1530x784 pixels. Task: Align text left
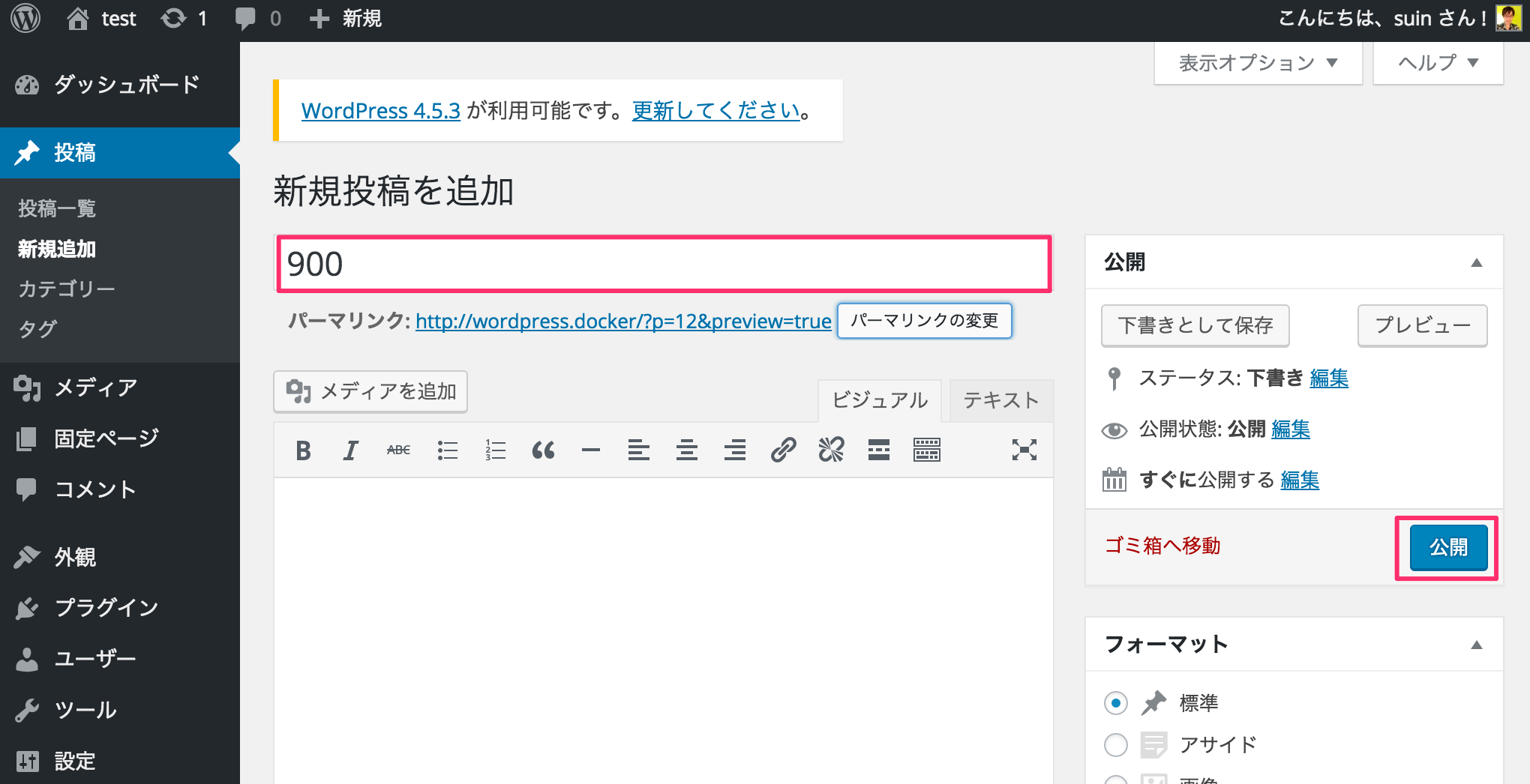(x=639, y=450)
